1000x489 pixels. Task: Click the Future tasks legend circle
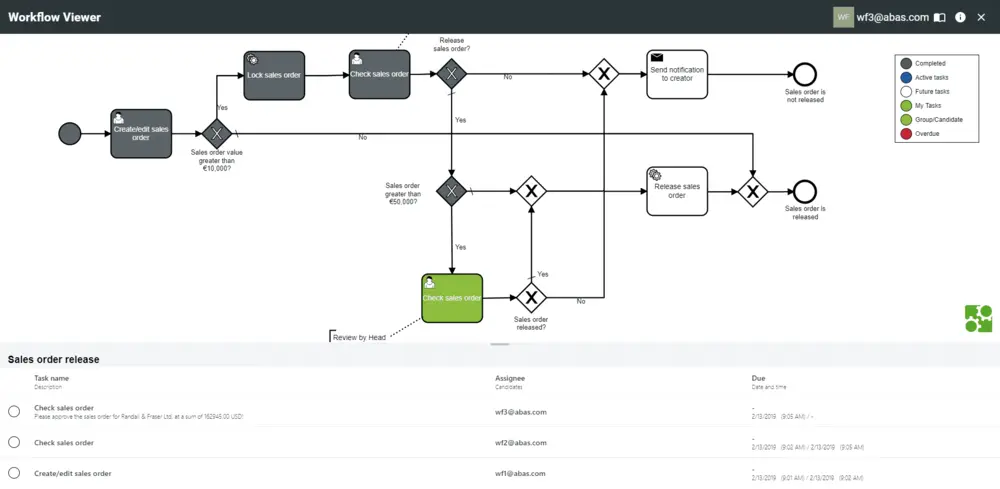[906, 91]
